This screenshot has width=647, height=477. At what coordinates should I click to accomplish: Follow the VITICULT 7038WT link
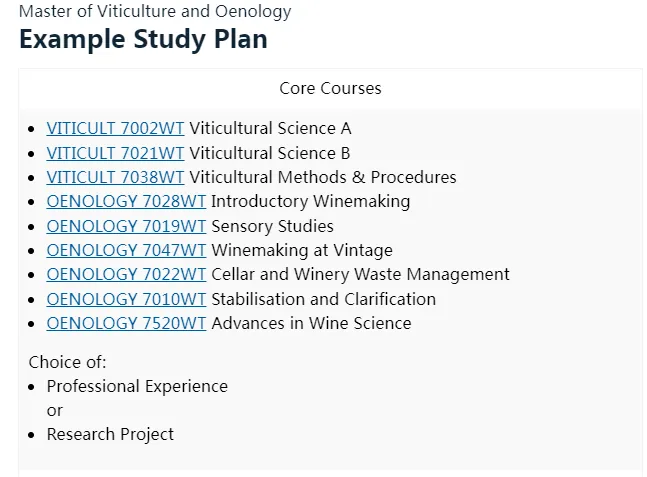click(x=115, y=177)
